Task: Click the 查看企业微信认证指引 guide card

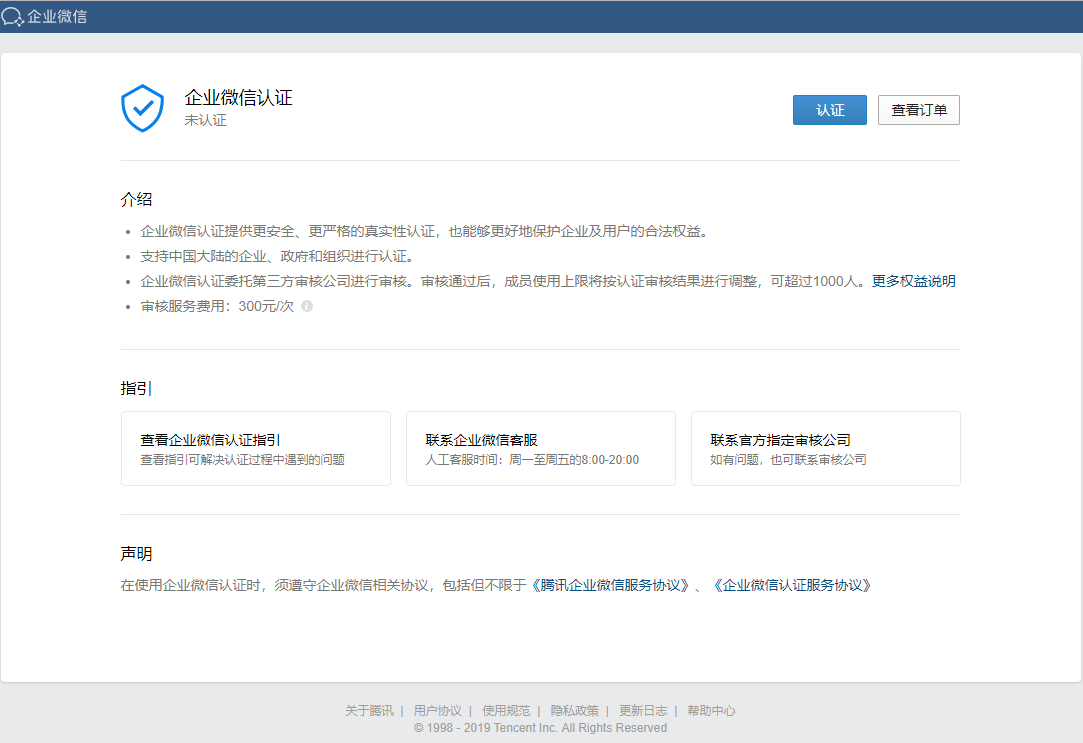Action: [x=255, y=448]
